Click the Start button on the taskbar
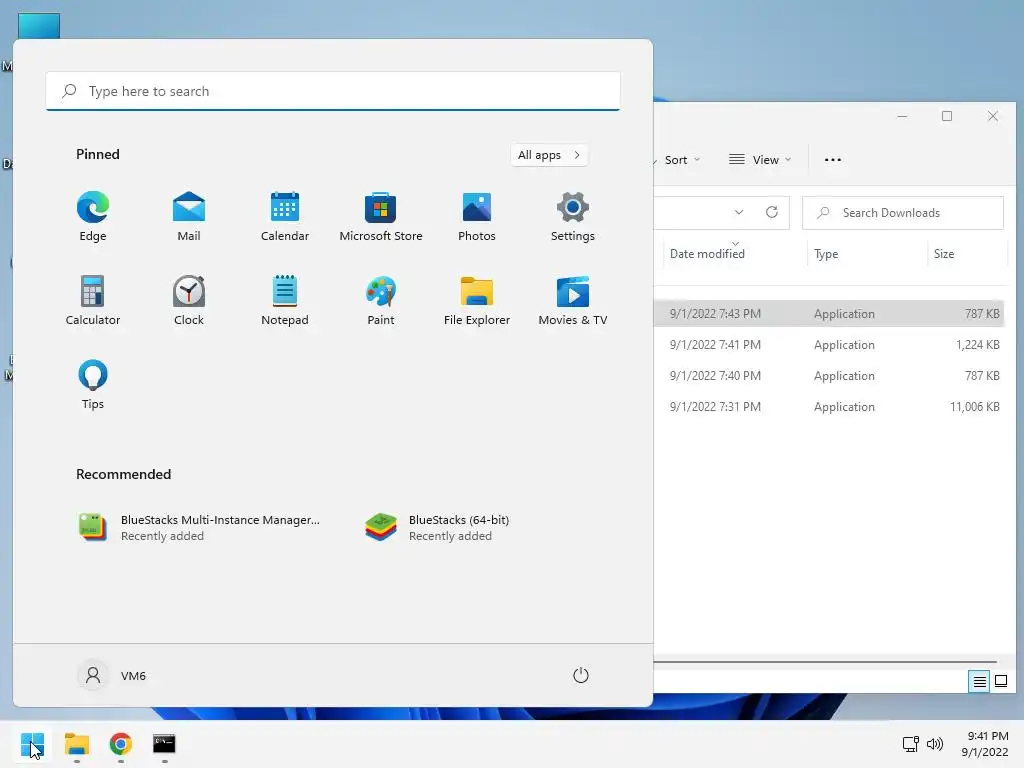The height and width of the screenshot is (768, 1024). pos(32,744)
